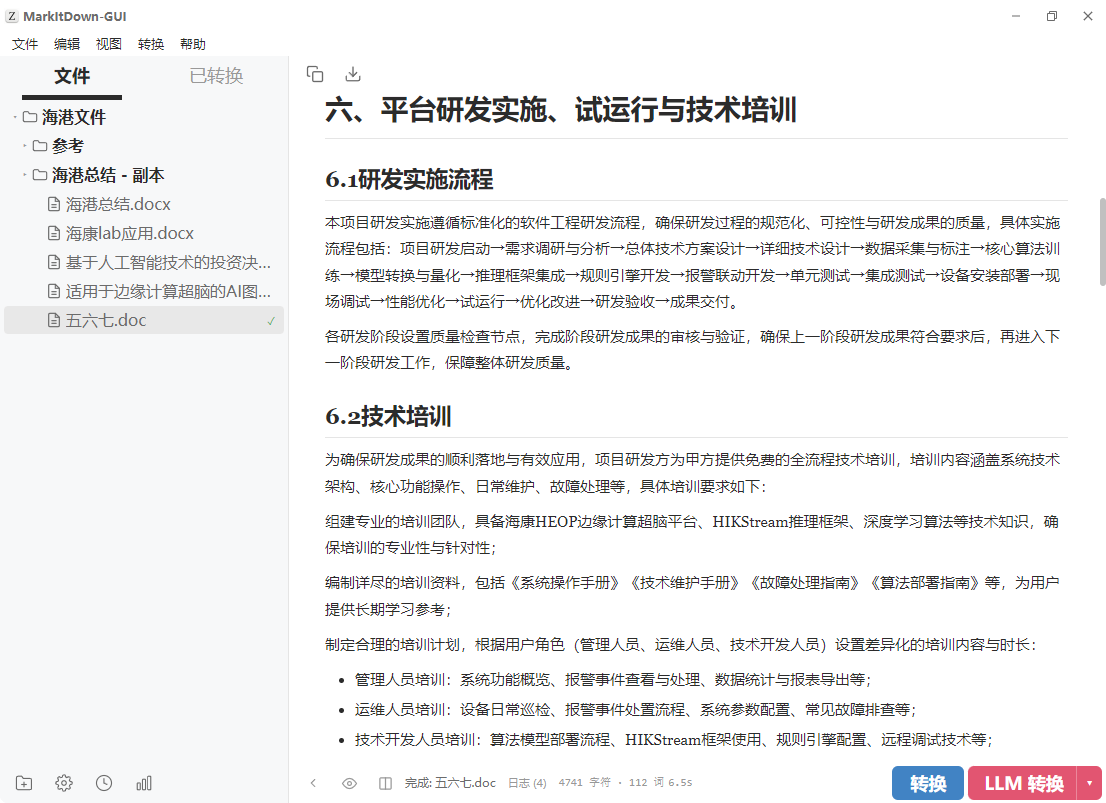Click the title 六、平台研发实施、试运行与技术培训
1106x803 pixels.
click(561, 110)
